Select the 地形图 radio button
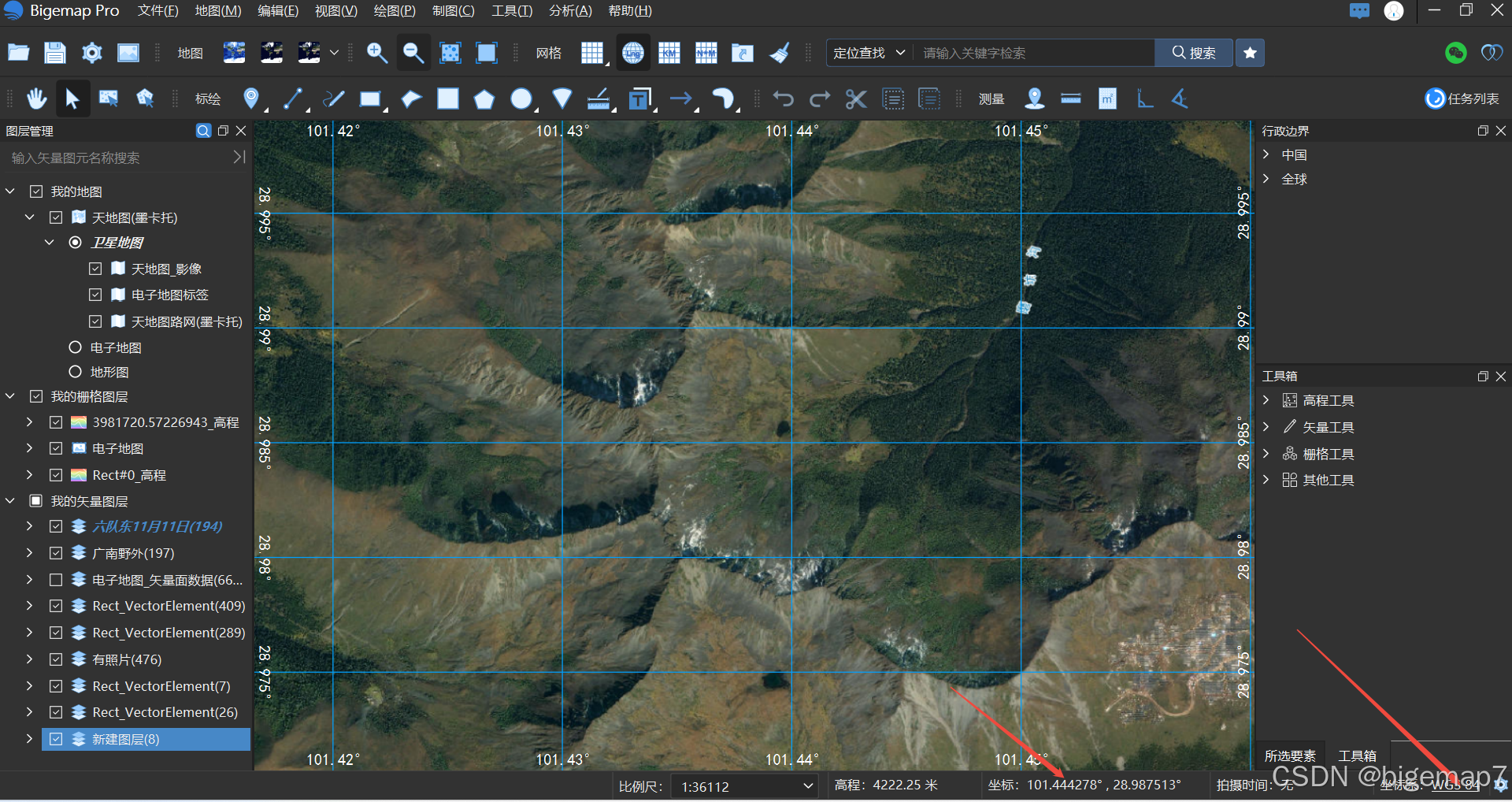Viewport: 1512px width, 802px height. (x=76, y=372)
